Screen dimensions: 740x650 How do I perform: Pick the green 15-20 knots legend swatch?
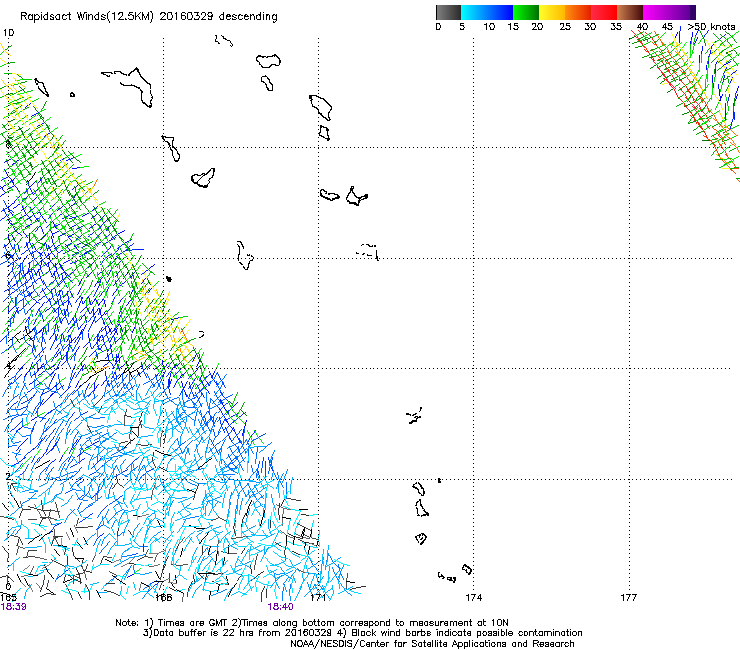point(526,12)
